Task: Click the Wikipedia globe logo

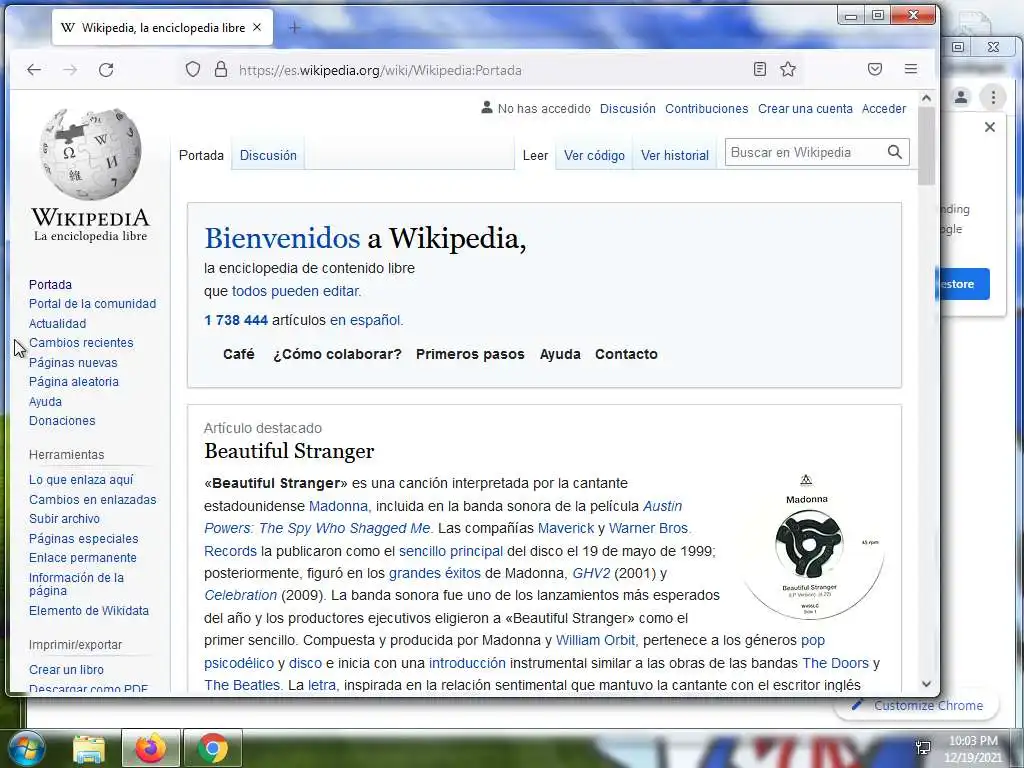Action: pos(90,154)
